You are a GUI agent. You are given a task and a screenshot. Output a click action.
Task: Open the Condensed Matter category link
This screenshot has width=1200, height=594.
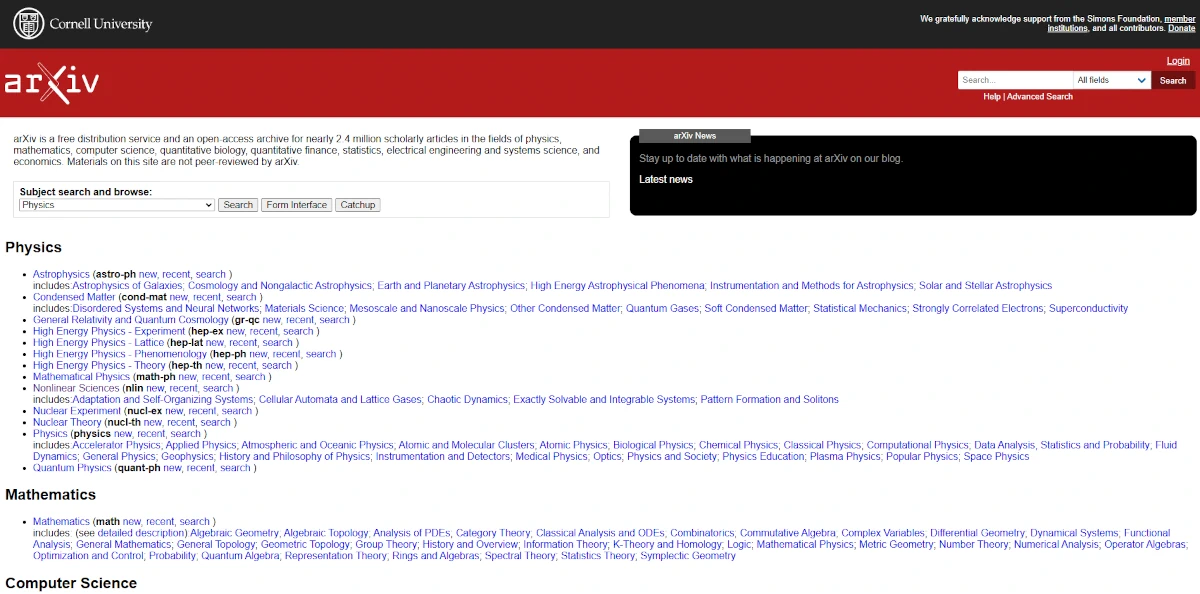(74, 297)
